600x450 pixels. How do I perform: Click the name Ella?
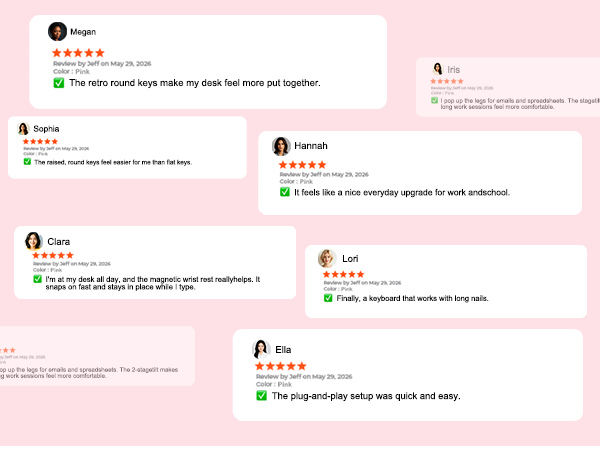pyautogui.click(x=283, y=350)
